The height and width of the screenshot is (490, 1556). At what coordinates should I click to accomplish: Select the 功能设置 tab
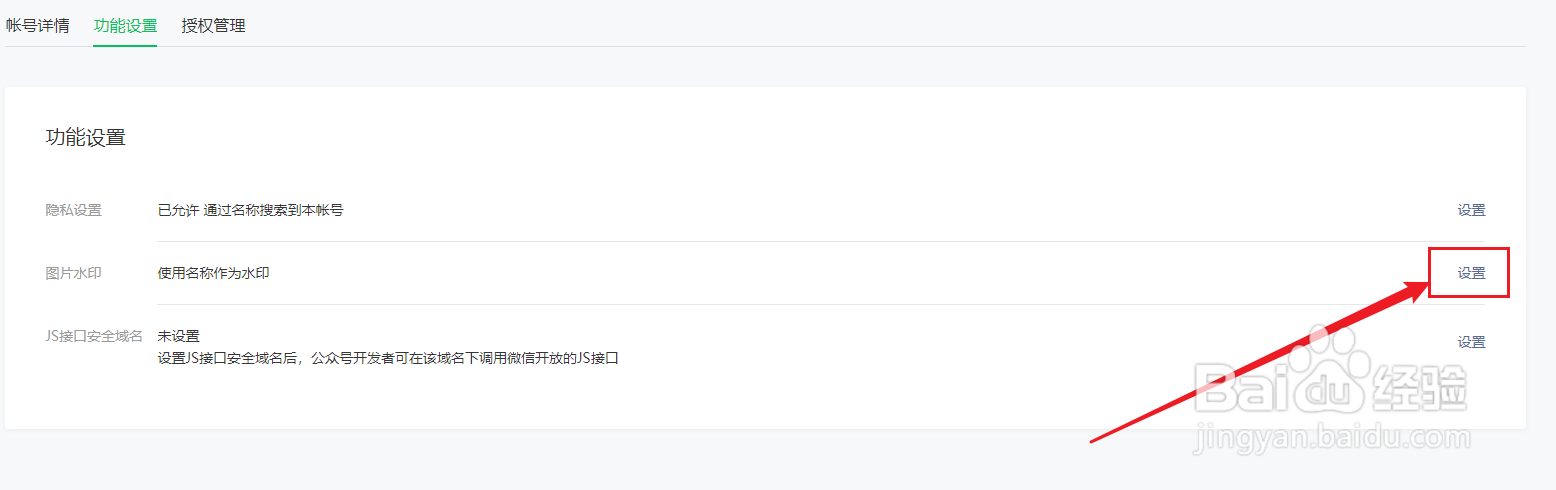[x=125, y=26]
